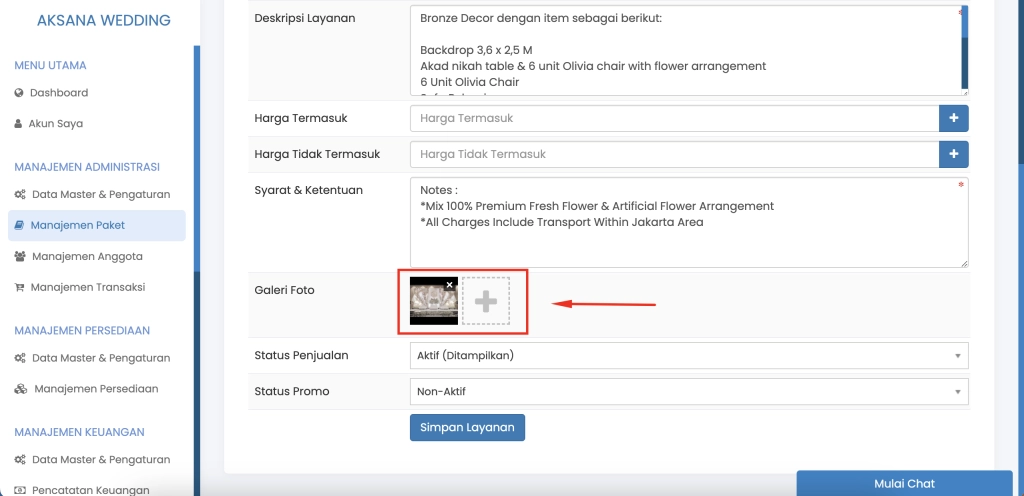The height and width of the screenshot is (496, 1024).
Task: Open the Status Promo dropdown
Action: [x=688, y=392]
